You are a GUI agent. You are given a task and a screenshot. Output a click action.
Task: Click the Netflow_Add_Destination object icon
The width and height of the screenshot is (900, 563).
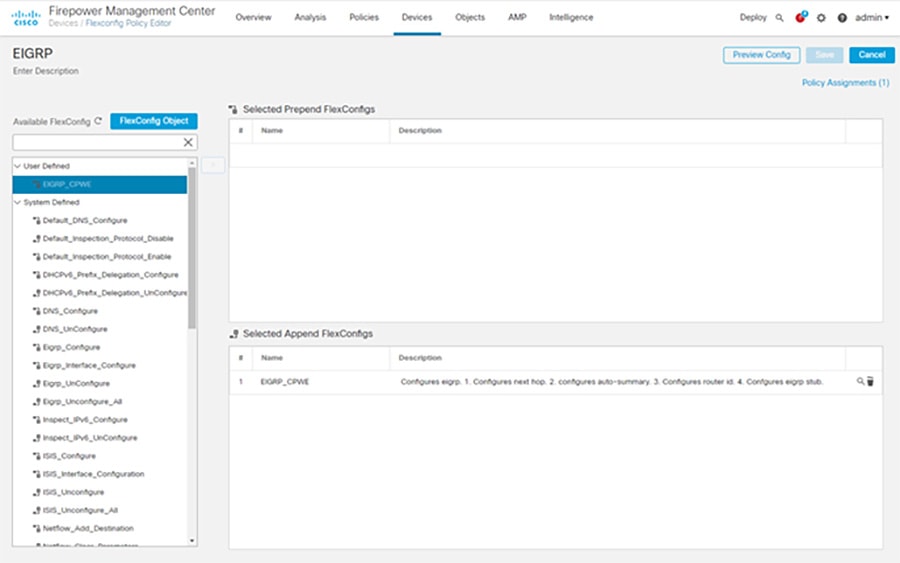pyautogui.click(x=37, y=528)
